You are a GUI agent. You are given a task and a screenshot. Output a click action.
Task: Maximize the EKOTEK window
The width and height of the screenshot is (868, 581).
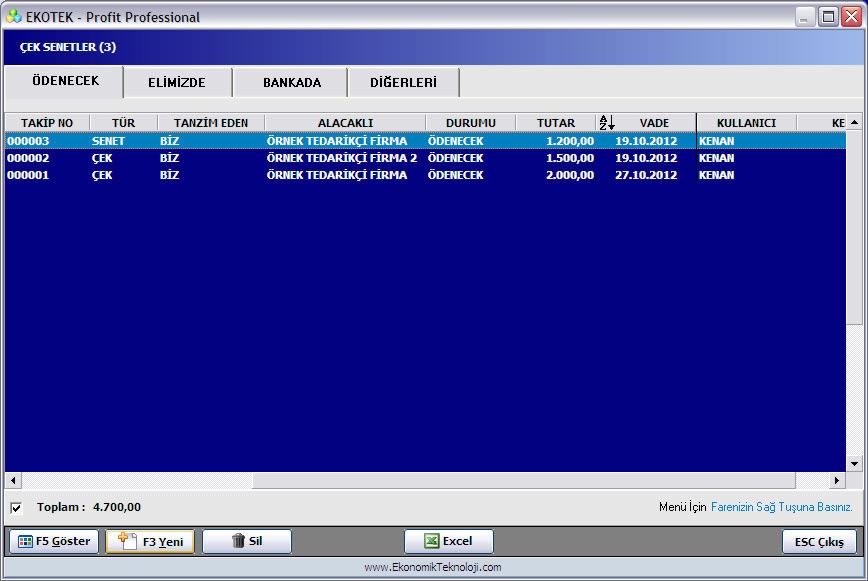point(828,17)
